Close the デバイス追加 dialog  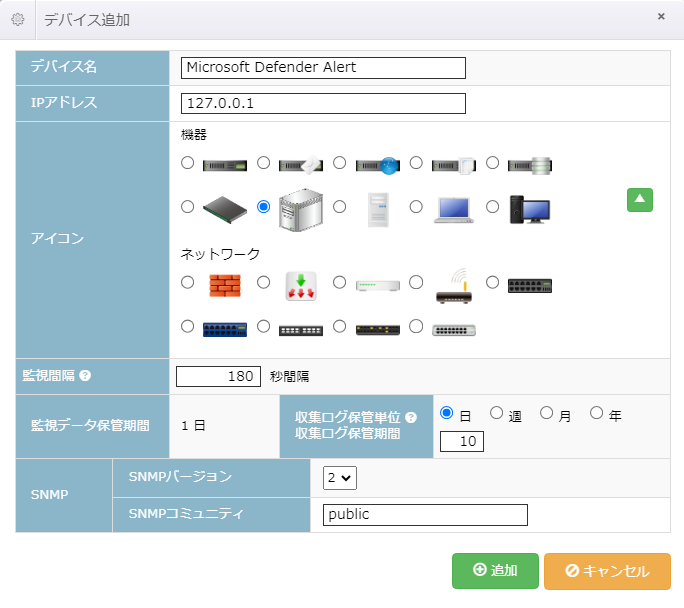pos(661,17)
